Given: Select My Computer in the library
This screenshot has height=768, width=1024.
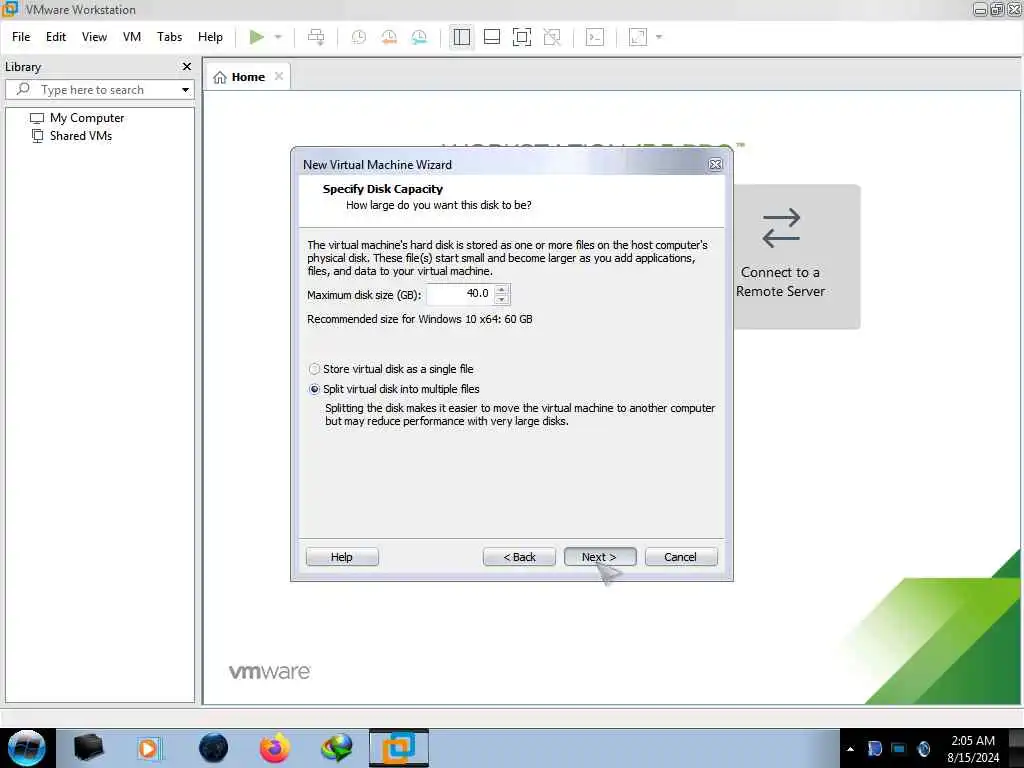Looking at the screenshot, I should coord(77,118).
